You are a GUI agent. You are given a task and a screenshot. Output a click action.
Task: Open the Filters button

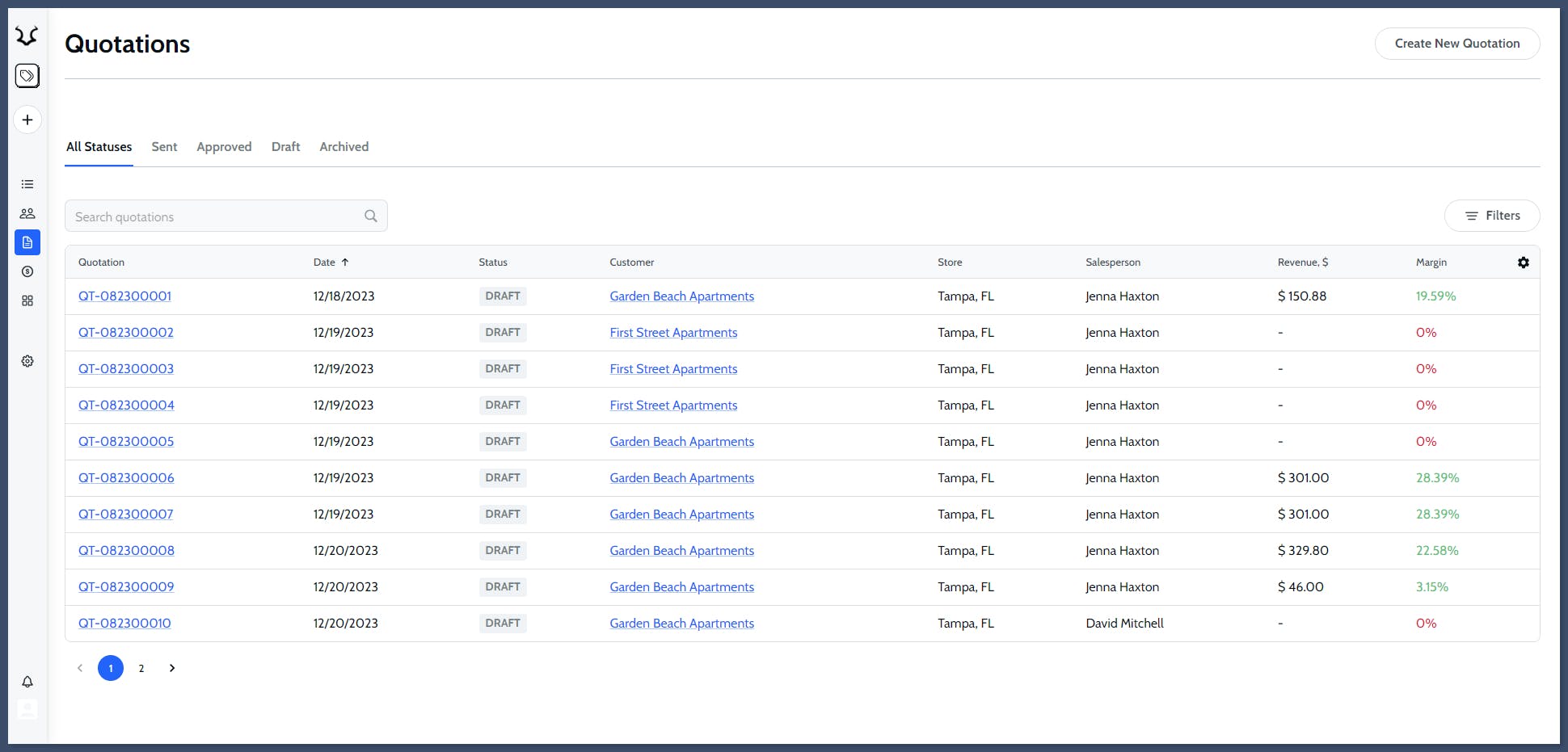tap(1492, 216)
